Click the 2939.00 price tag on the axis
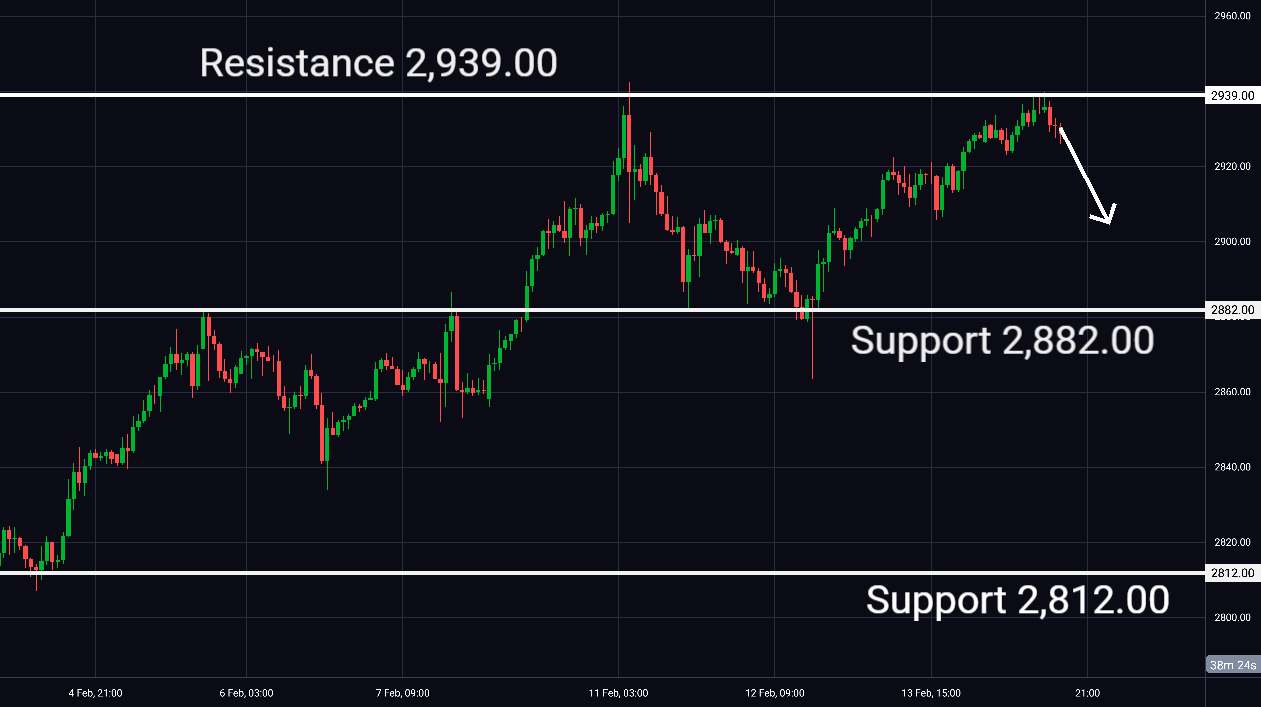The width and height of the screenshot is (1261, 707). point(1231,96)
